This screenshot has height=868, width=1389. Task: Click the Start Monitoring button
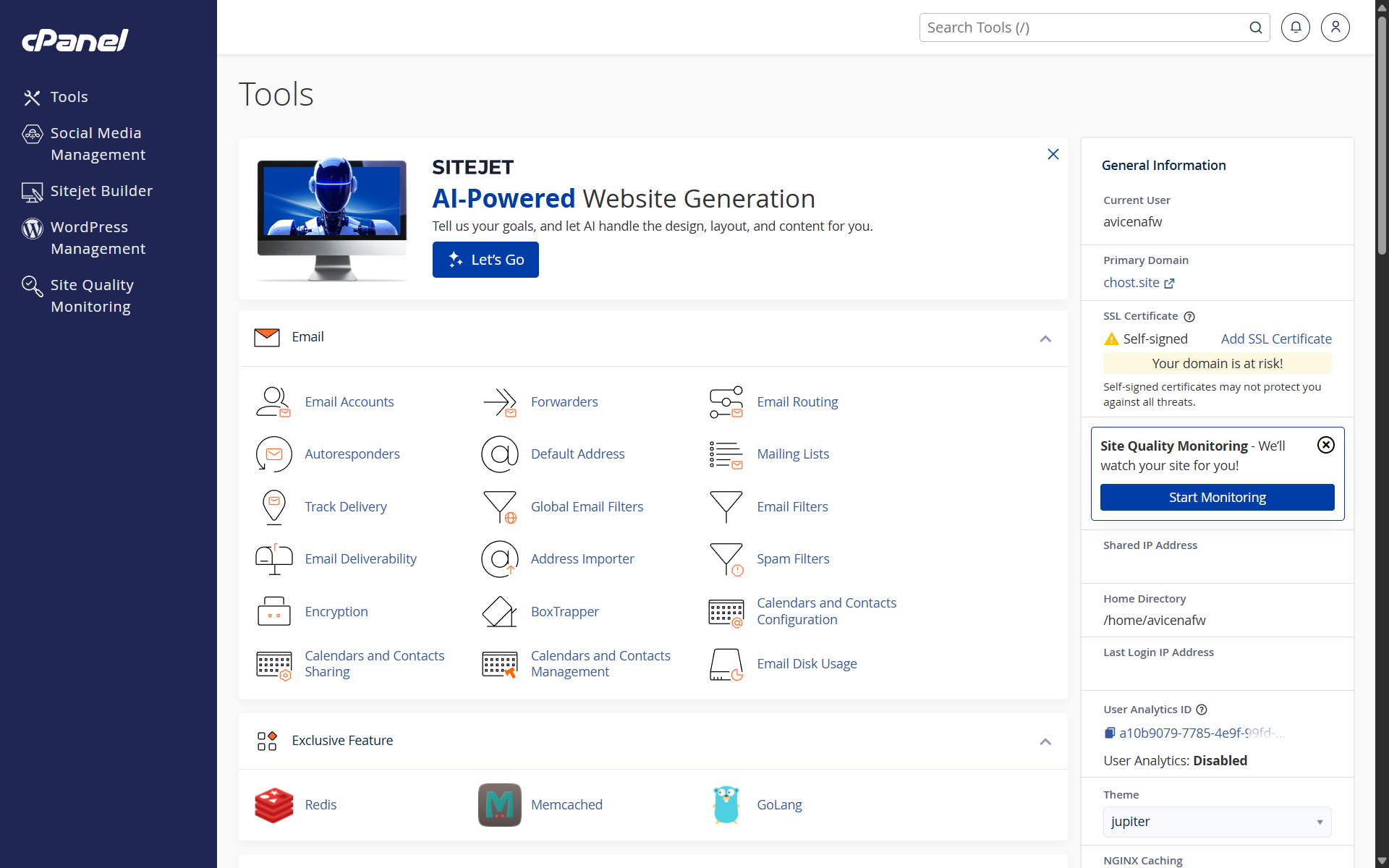1217,498
